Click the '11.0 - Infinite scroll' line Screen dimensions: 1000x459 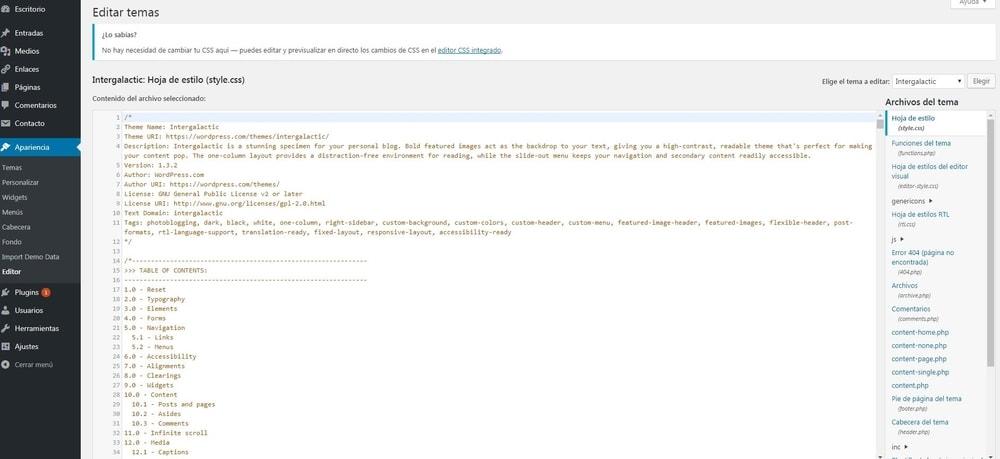pyautogui.click(x=166, y=433)
